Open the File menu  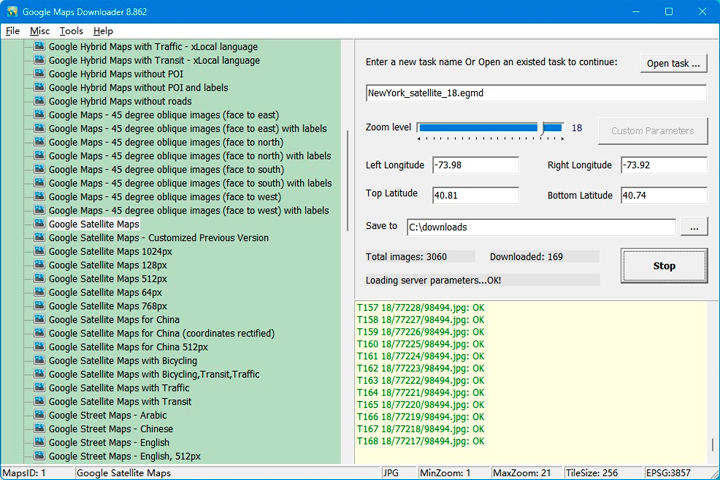click(x=12, y=31)
